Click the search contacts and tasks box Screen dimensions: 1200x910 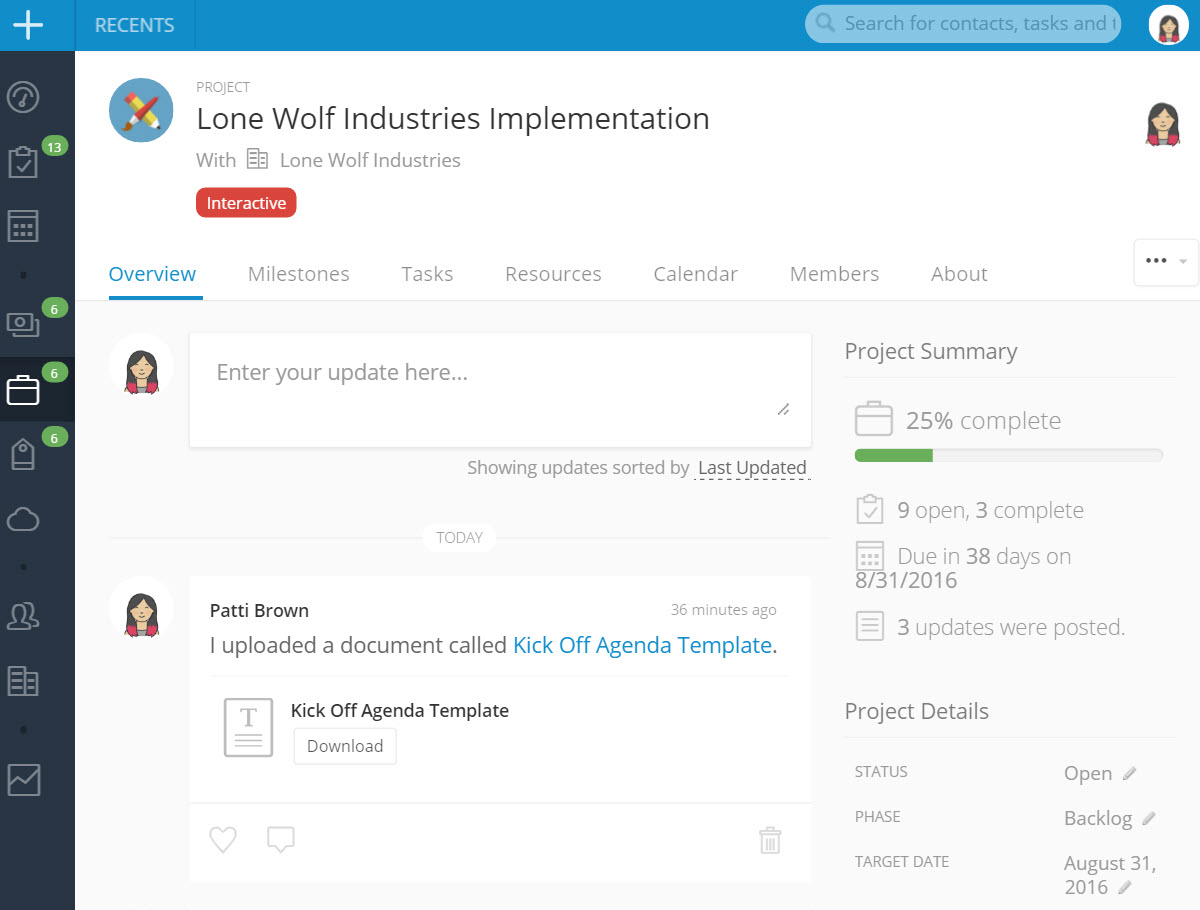(x=963, y=23)
